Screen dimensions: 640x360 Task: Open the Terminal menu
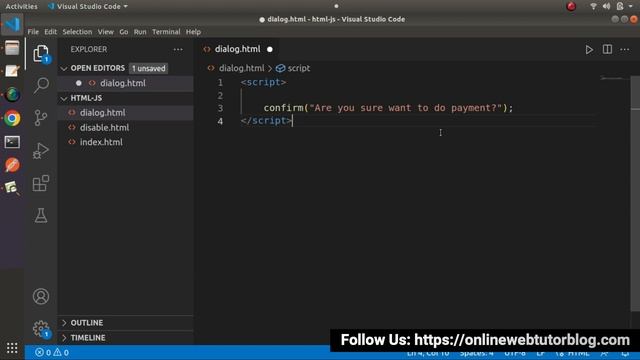(166, 32)
